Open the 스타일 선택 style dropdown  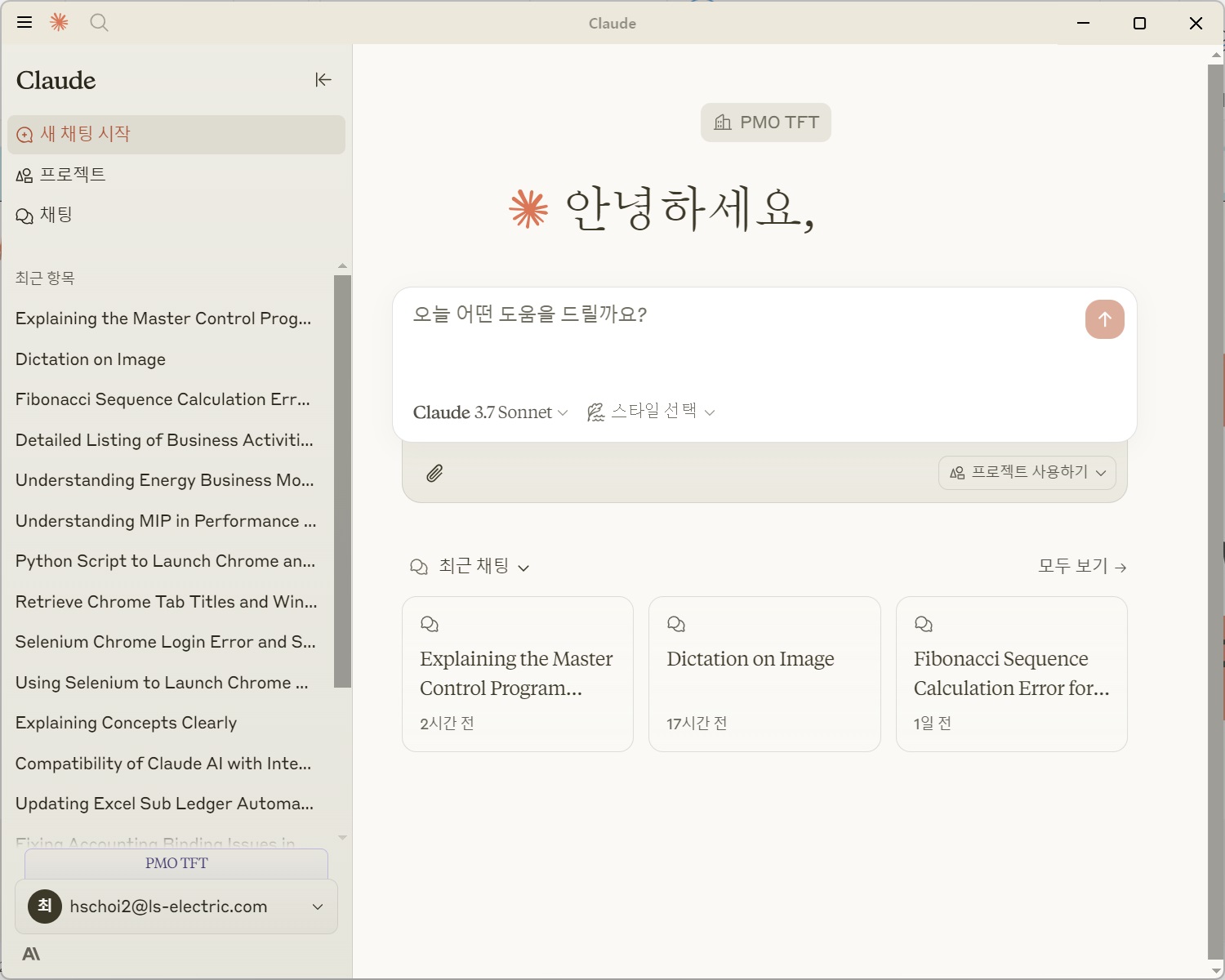[x=651, y=412]
